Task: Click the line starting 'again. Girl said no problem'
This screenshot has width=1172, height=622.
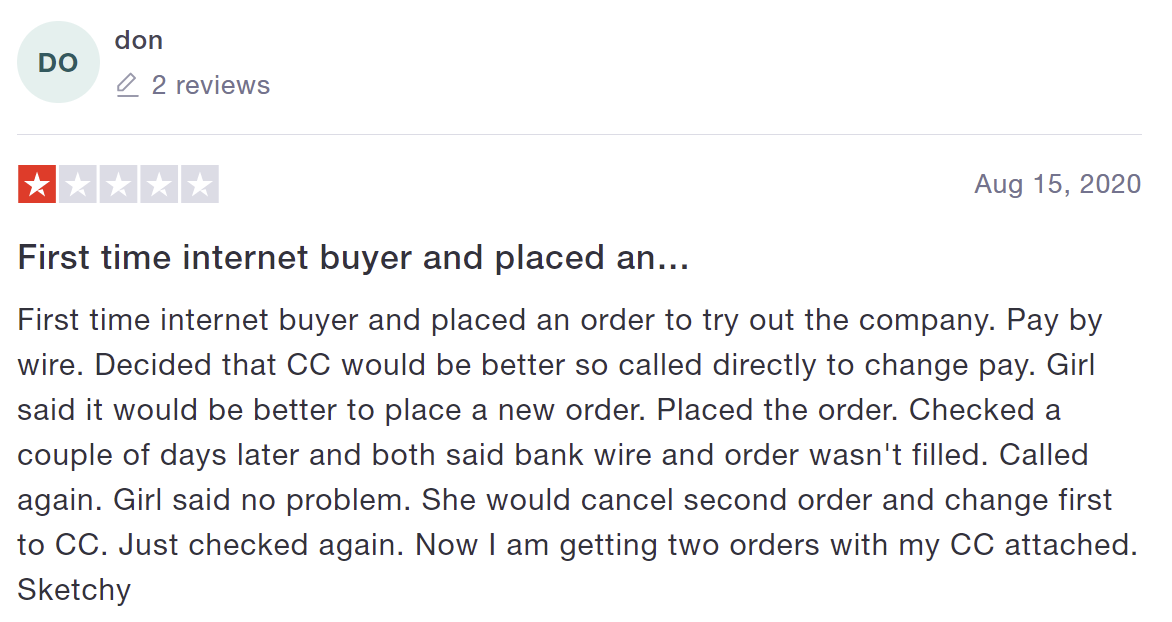Action: pos(565,500)
